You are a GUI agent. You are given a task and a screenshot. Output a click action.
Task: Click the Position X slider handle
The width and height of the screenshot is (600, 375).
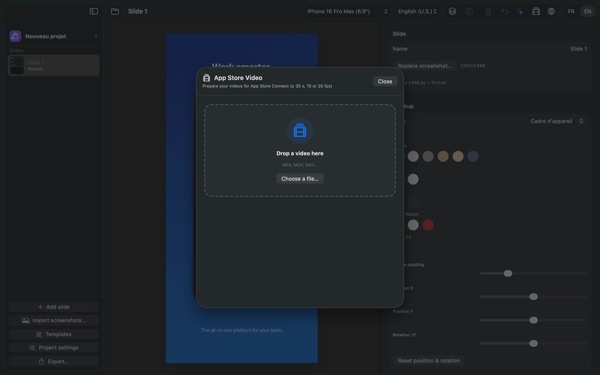tap(533, 297)
